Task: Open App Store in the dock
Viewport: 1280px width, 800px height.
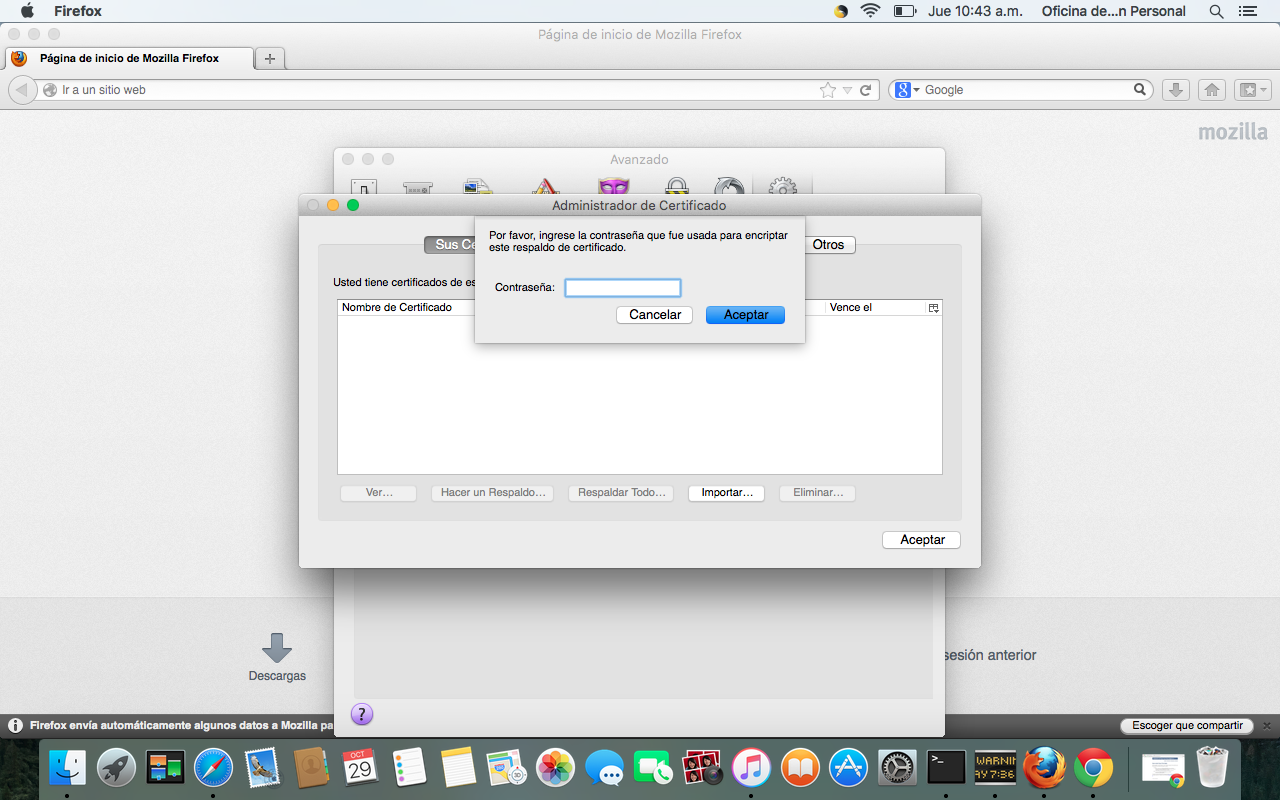Action: click(849, 768)
